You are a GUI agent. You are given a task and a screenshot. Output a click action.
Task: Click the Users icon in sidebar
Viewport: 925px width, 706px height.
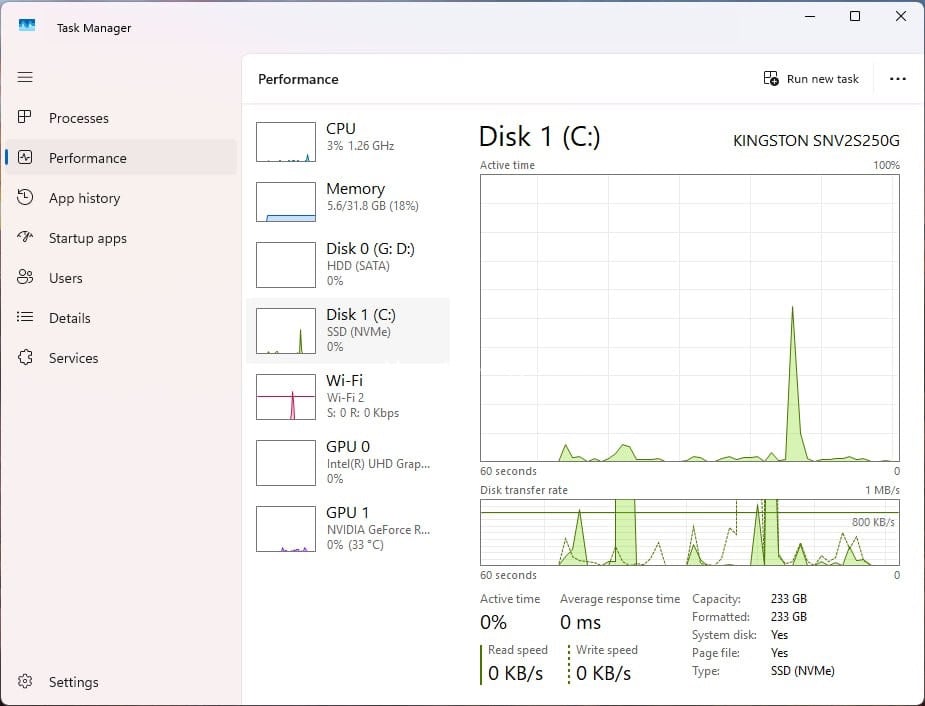tap(26, 278)
